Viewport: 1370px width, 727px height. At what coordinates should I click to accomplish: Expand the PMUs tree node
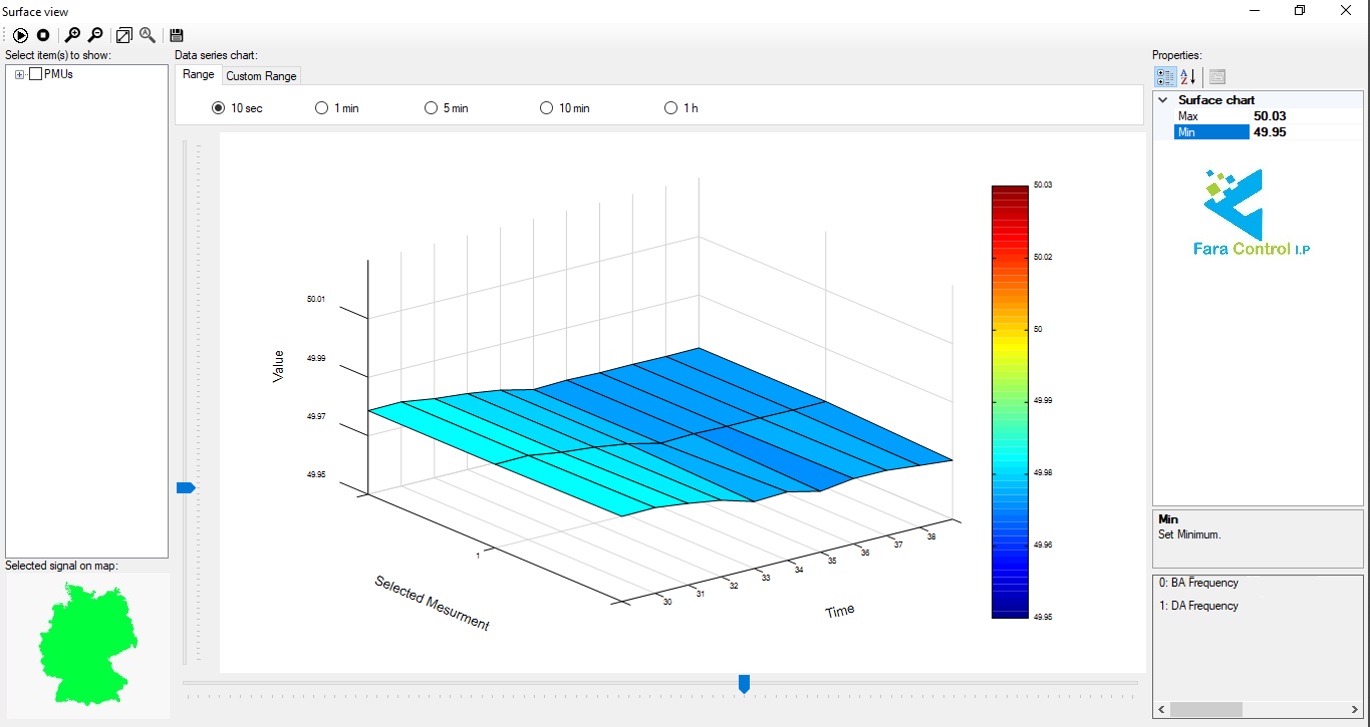19,75
